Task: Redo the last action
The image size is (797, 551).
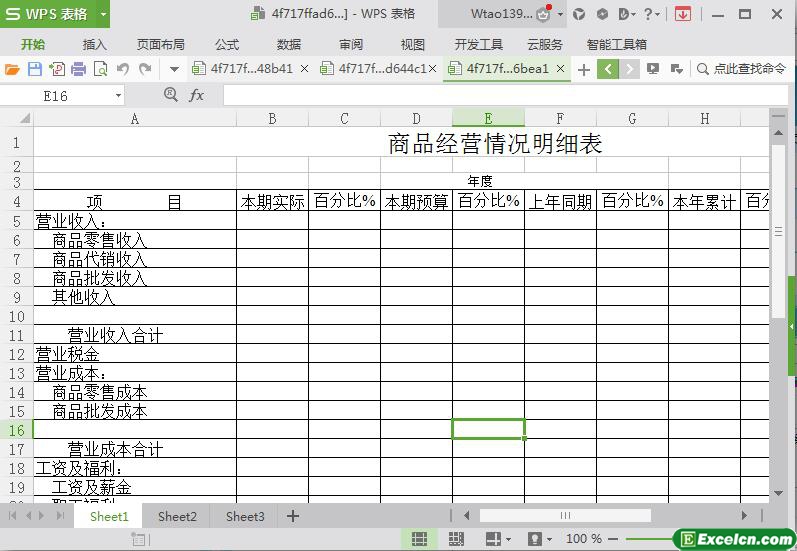Action: pos(145,69)
